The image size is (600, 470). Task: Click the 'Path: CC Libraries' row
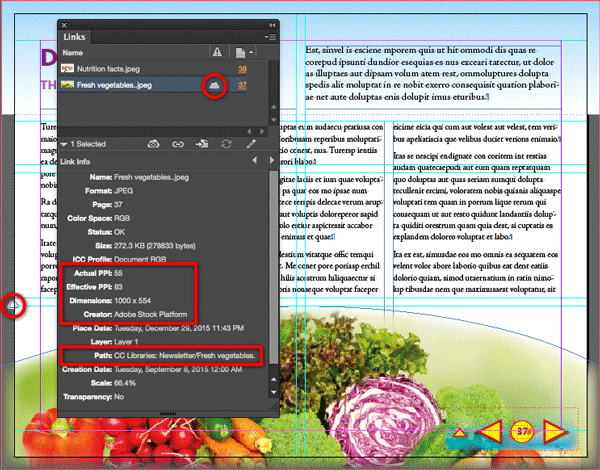[174, 356]
